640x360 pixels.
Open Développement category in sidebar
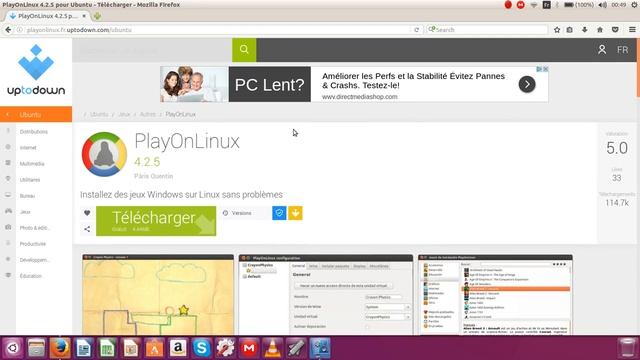(34, 260)
